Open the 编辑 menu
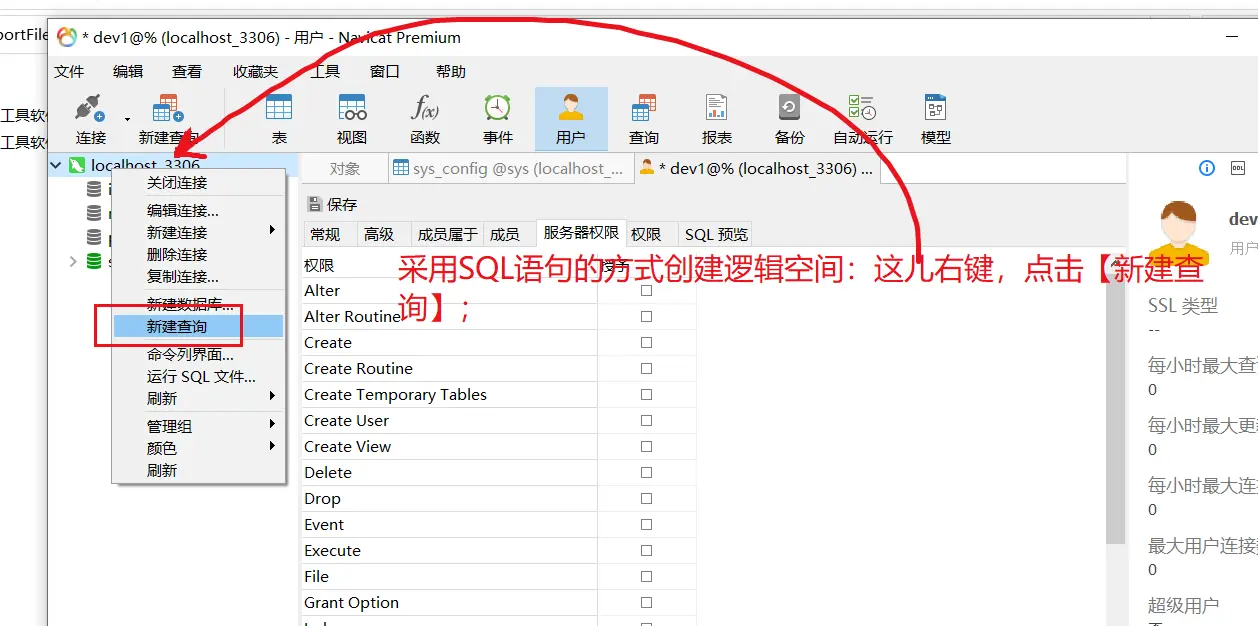 point(128,71)
